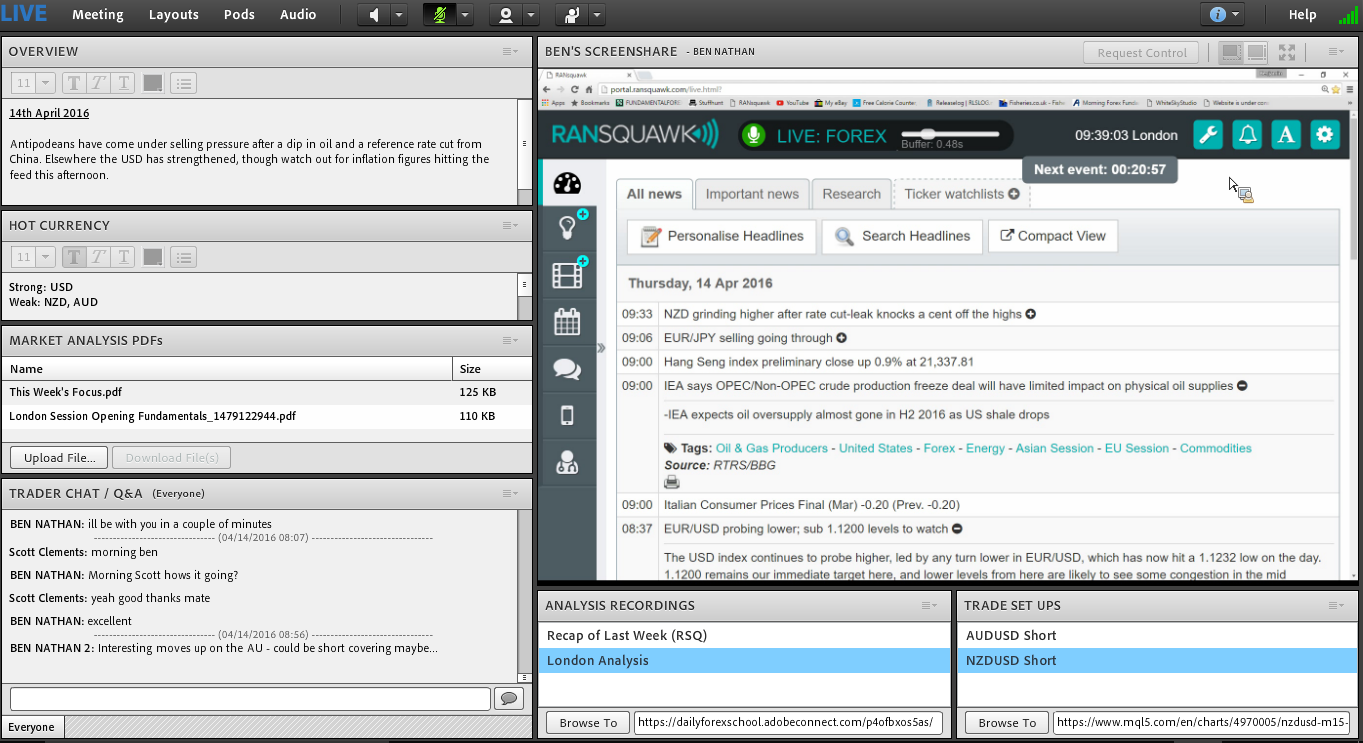Toggle bold in Hot Currency pod
Screen dimensions: 1363x743
(75, 257)
